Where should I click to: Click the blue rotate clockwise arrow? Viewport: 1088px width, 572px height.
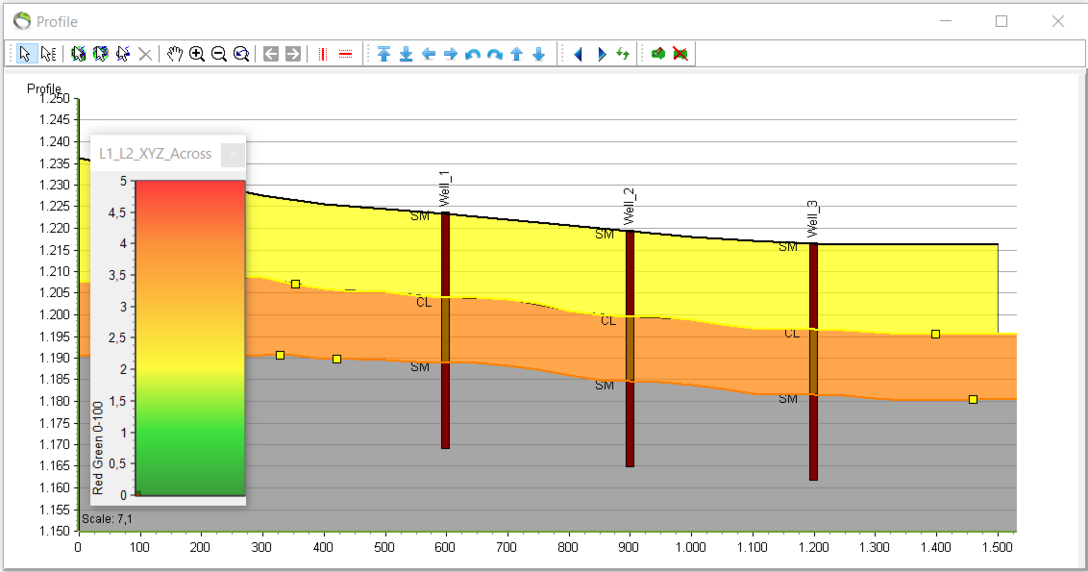(x=495, y=54)
